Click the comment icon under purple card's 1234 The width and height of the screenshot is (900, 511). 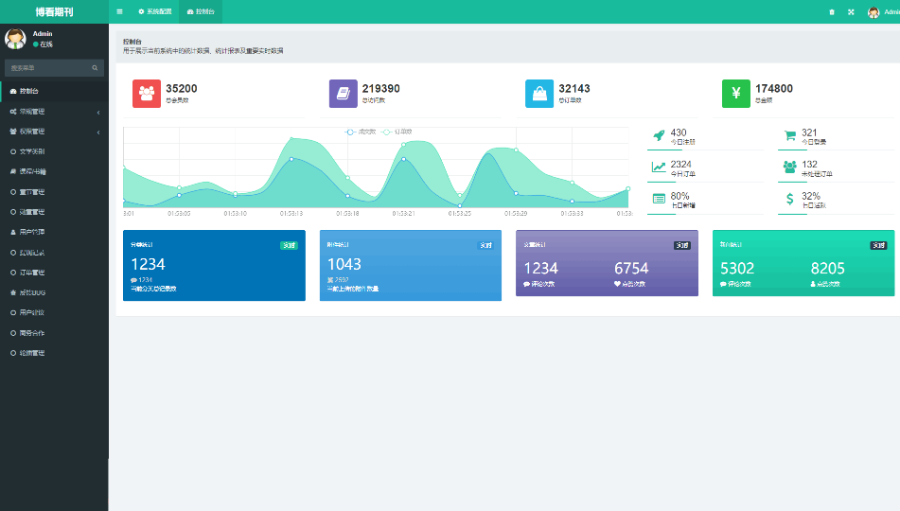point(526,284)
